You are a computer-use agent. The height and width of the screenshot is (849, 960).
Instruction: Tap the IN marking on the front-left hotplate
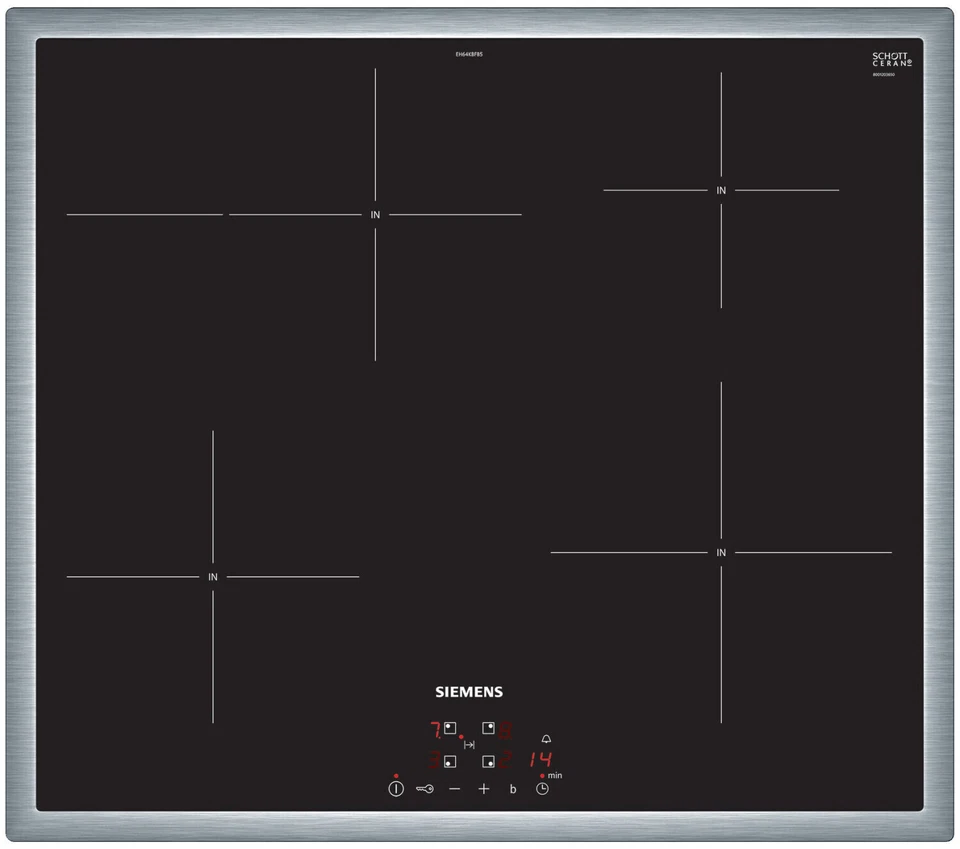(213, 577)
